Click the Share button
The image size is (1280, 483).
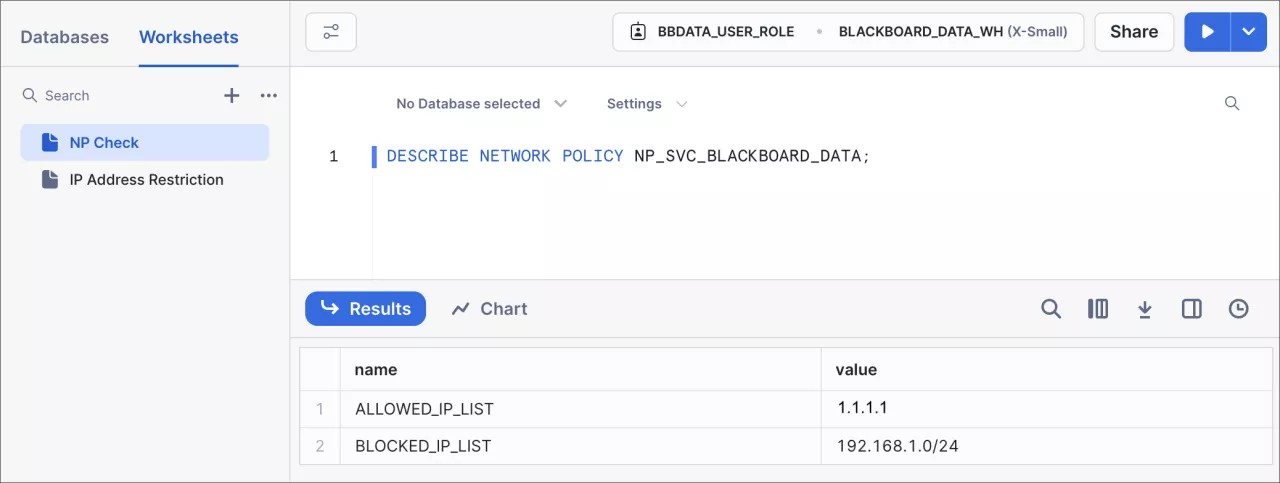point(1133,32)
